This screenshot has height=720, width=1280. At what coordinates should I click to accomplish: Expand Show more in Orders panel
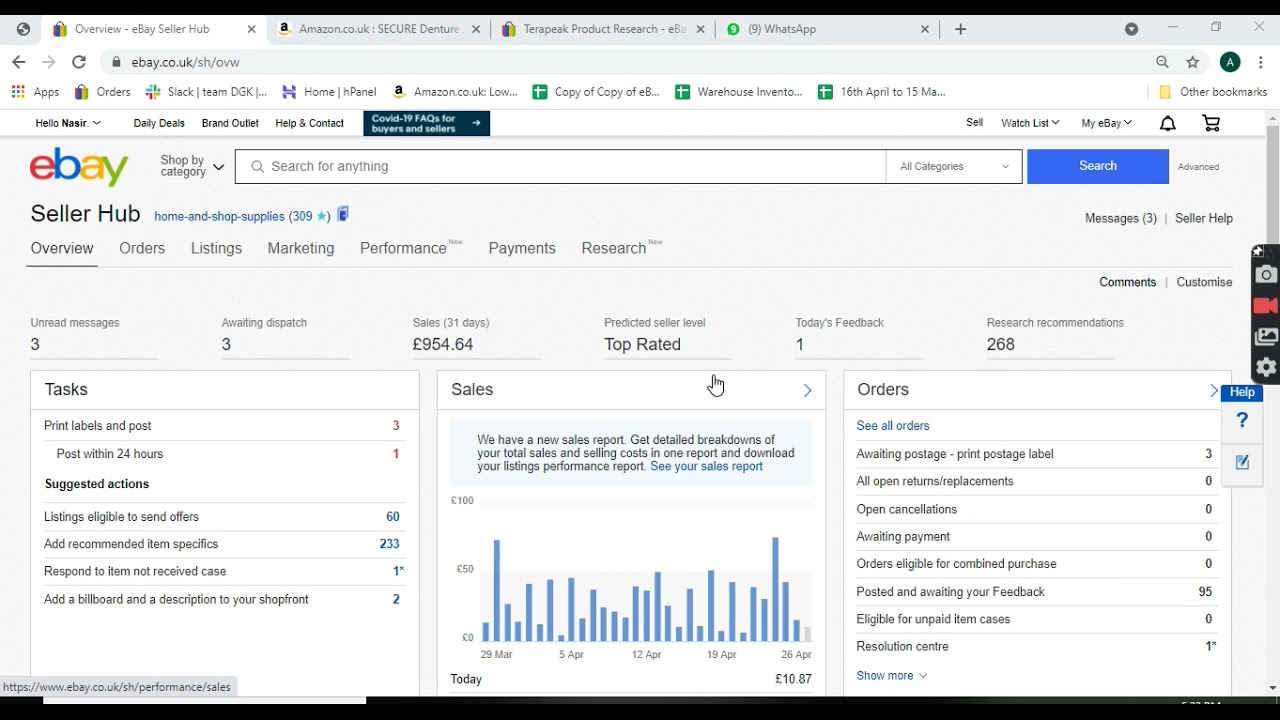(892, 676)
